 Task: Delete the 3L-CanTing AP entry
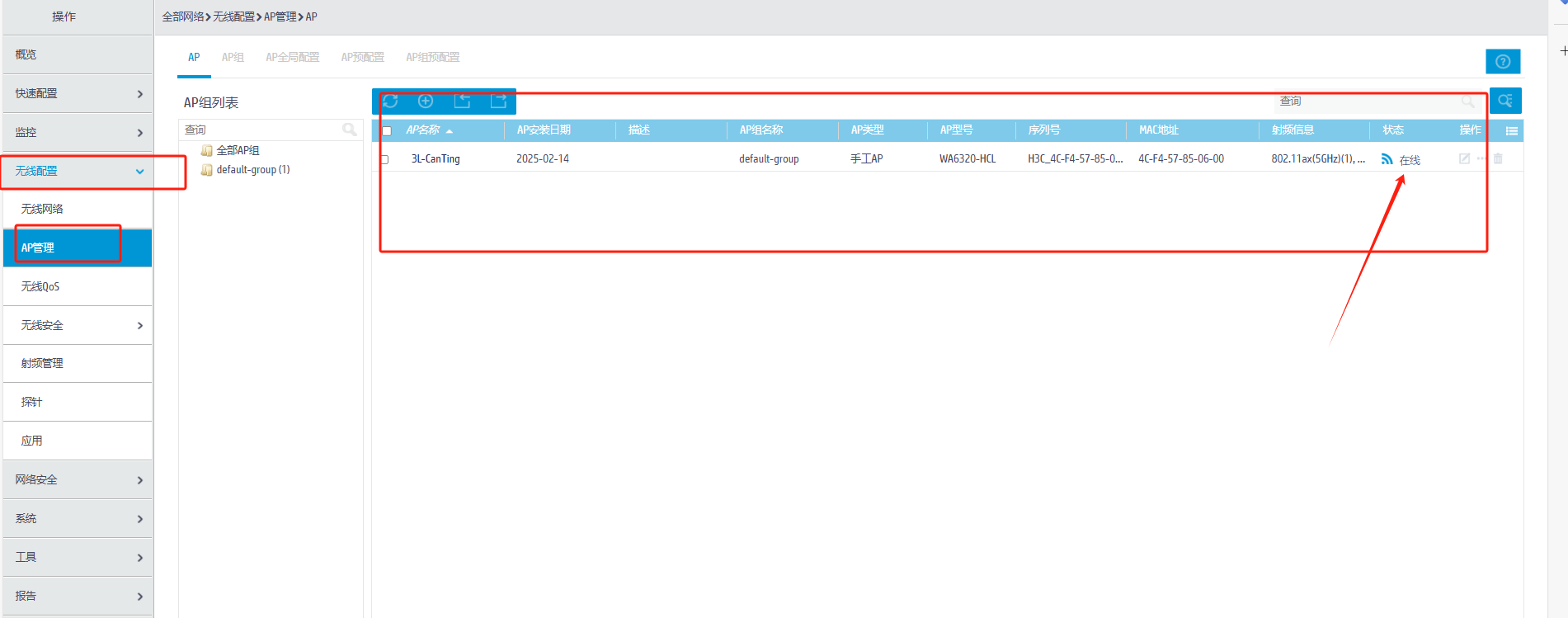pyautogui.click(x=1498, y=158)
